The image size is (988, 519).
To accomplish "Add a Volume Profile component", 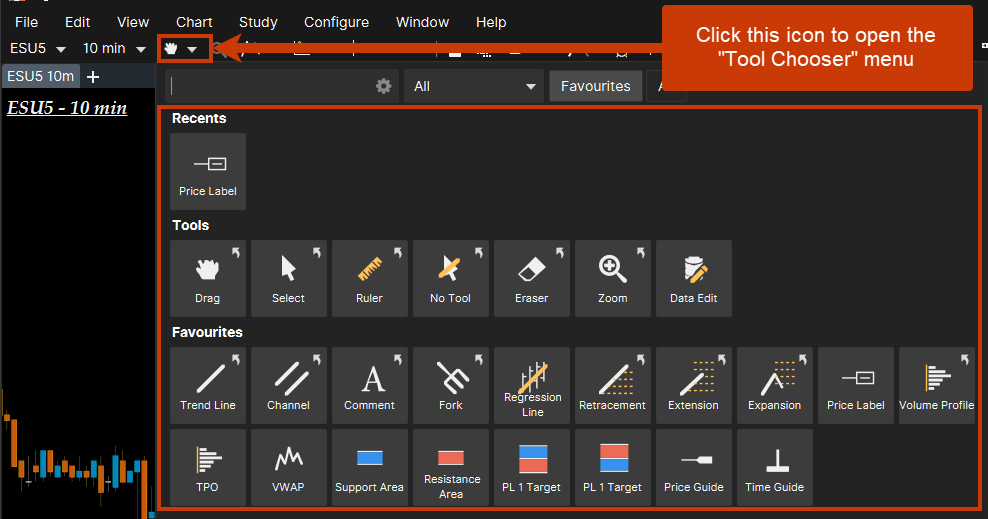I will tap(936, 384).
